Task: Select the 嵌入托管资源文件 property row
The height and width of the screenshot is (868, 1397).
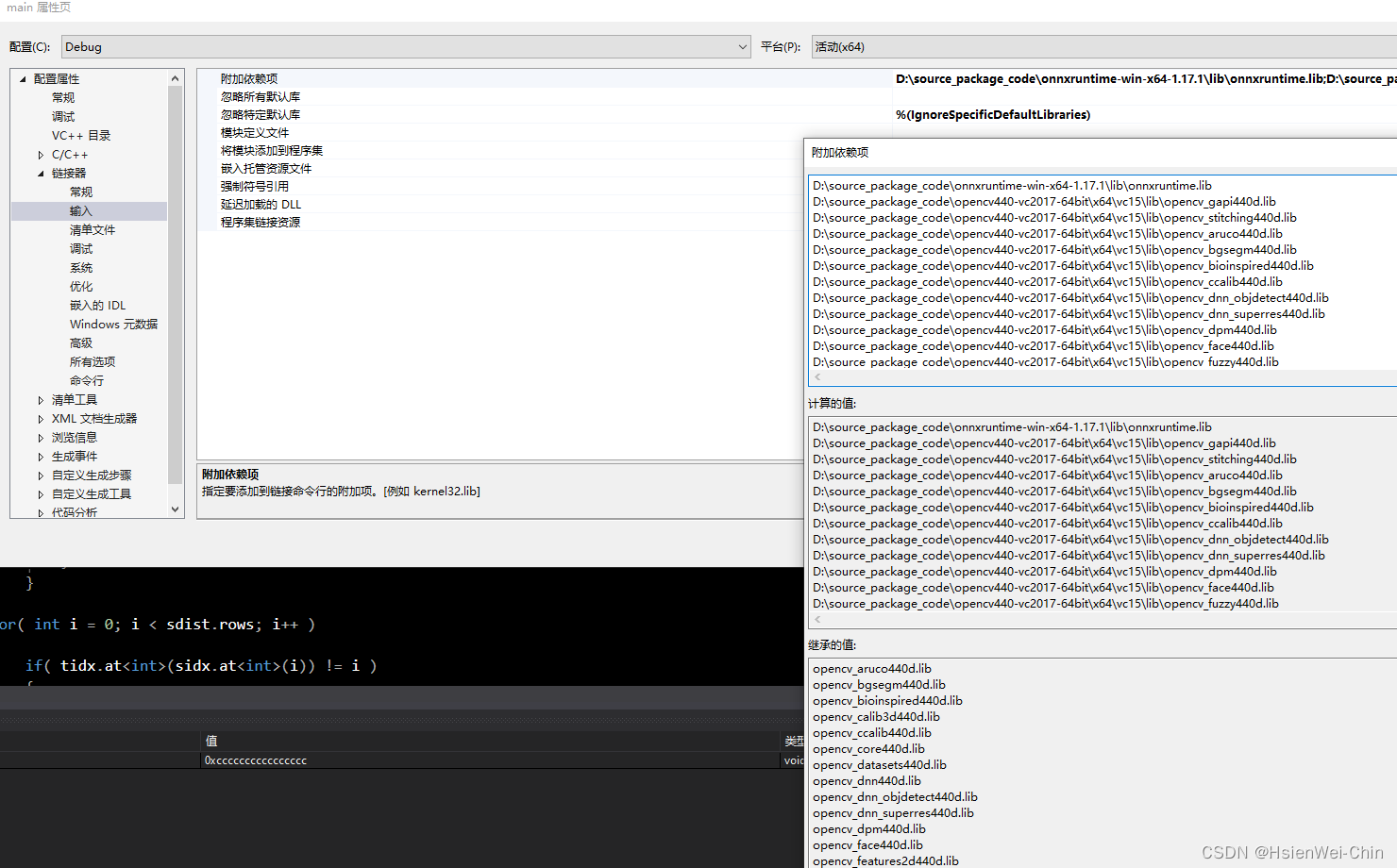Action: pyautogui.click(x=500, y=169)
